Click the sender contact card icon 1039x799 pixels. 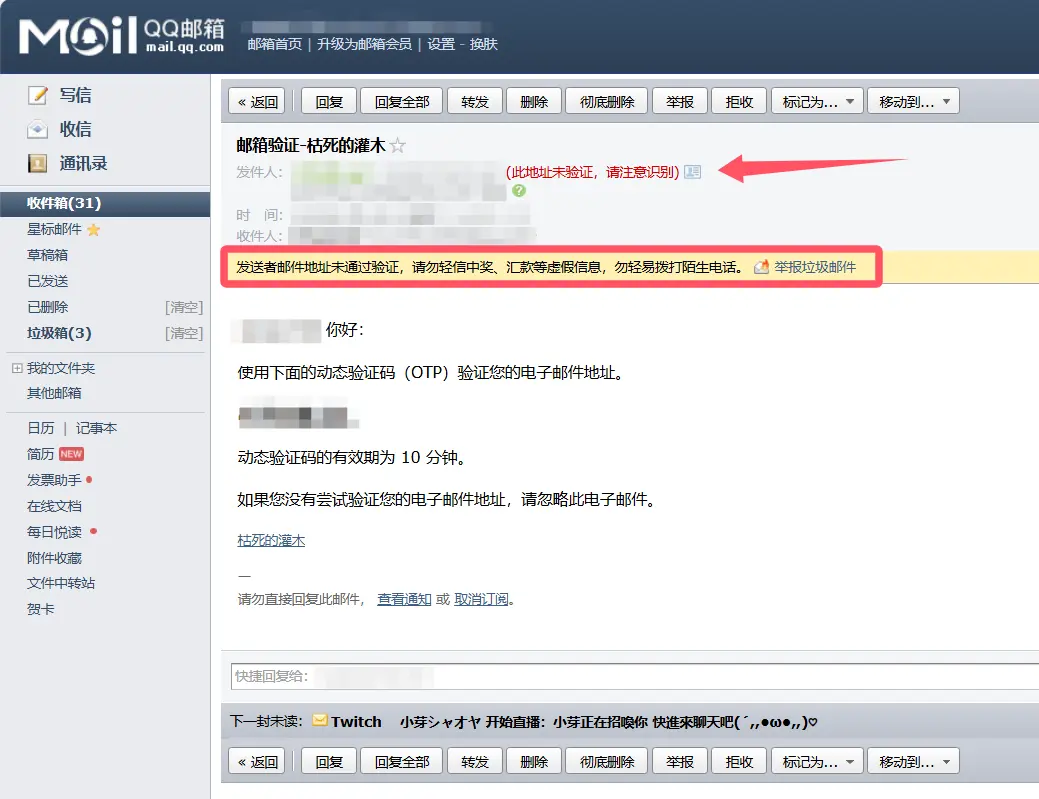click(x=692, y=172)
